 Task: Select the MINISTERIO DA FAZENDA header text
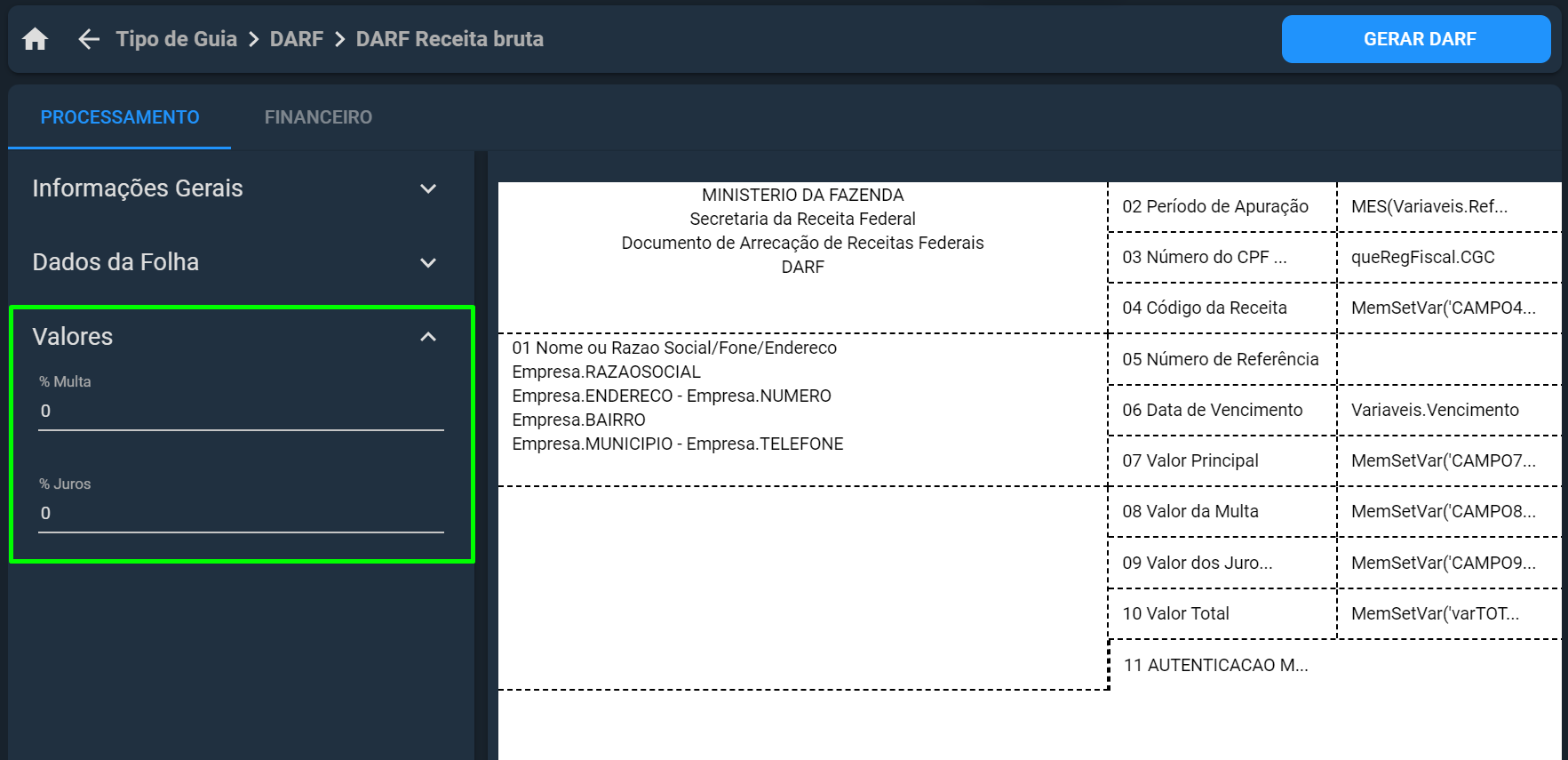(x=802, y=195)
